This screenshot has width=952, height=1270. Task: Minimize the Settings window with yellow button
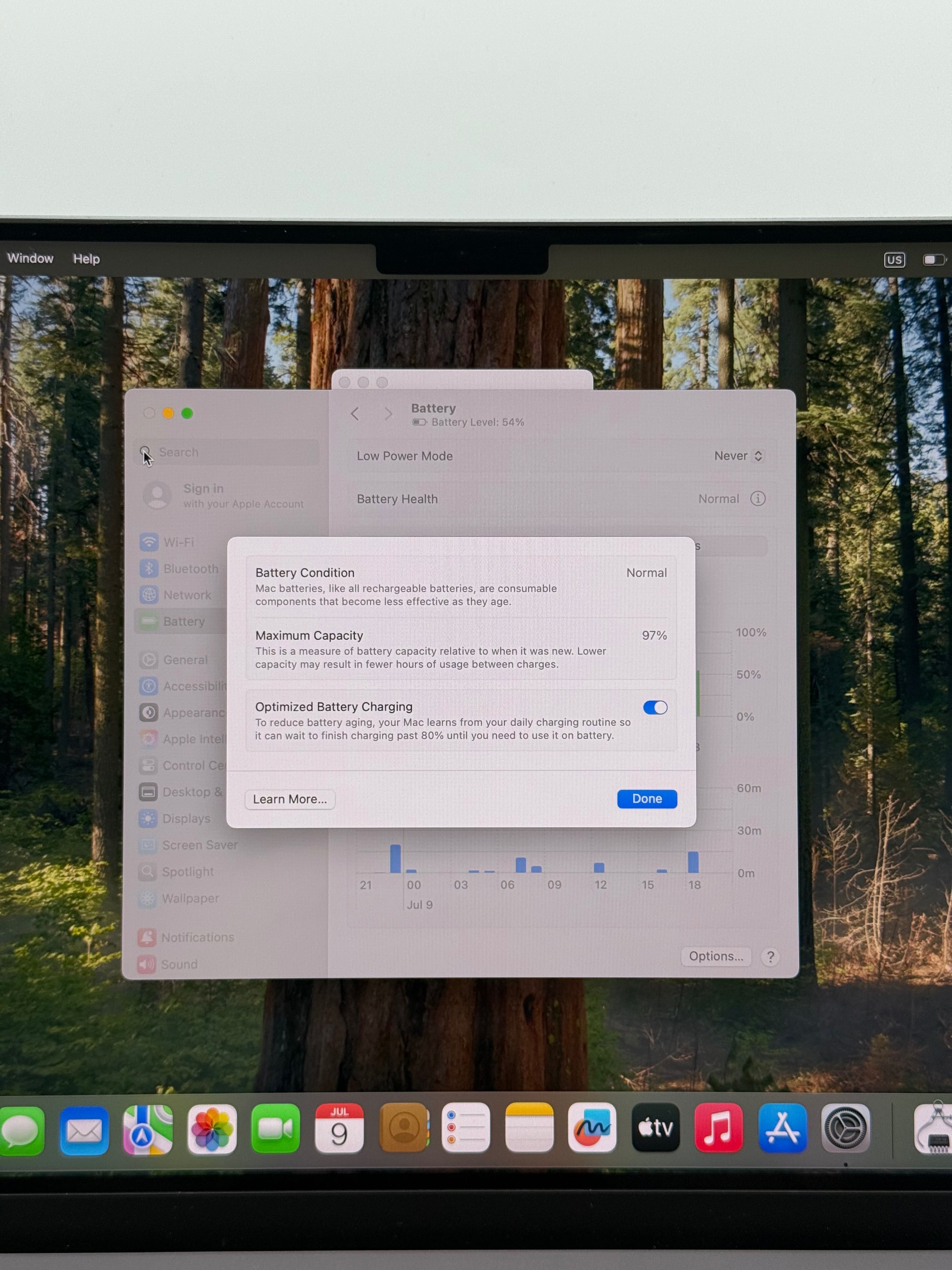pyautogui.click(x=168, y=413)
